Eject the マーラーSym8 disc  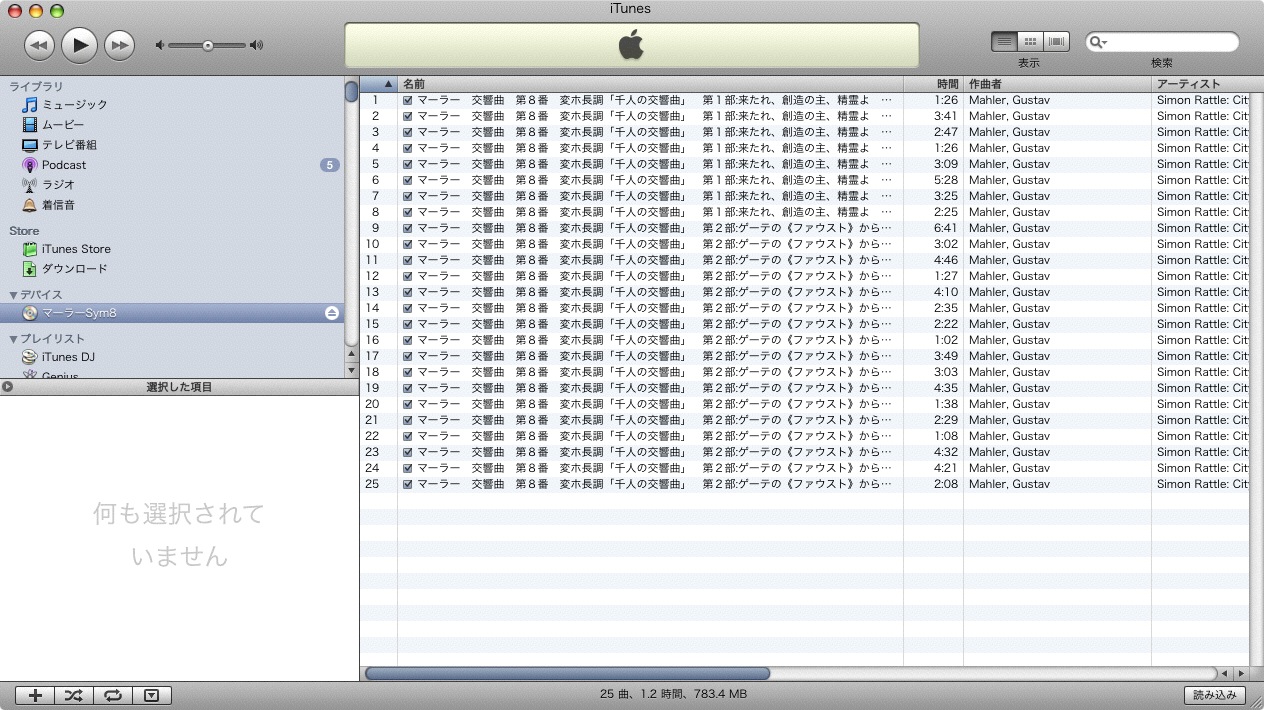coord(332,313)
